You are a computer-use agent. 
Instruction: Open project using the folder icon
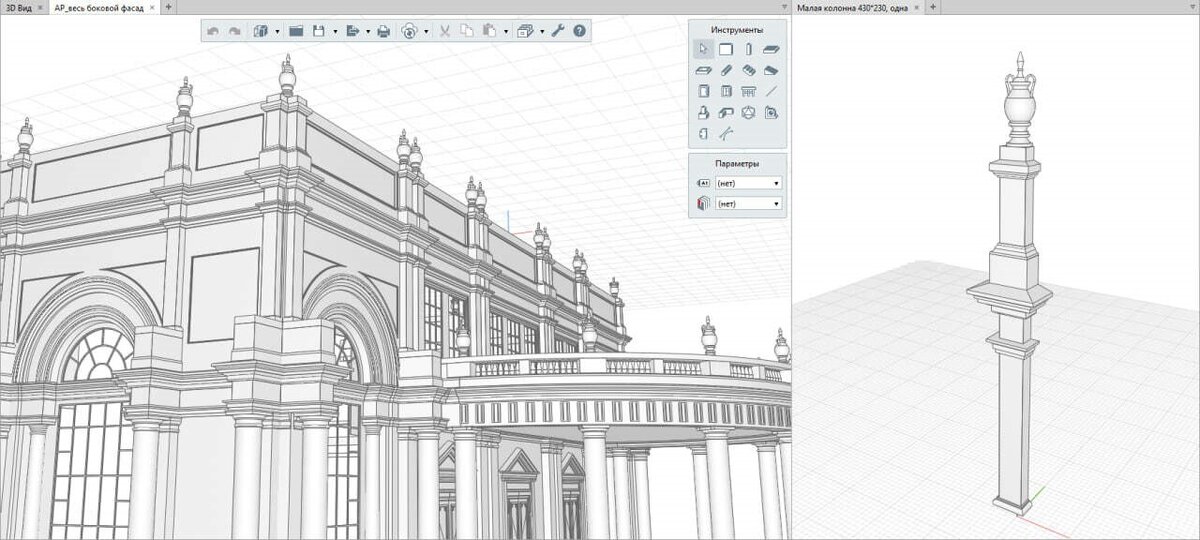[296, 31]
